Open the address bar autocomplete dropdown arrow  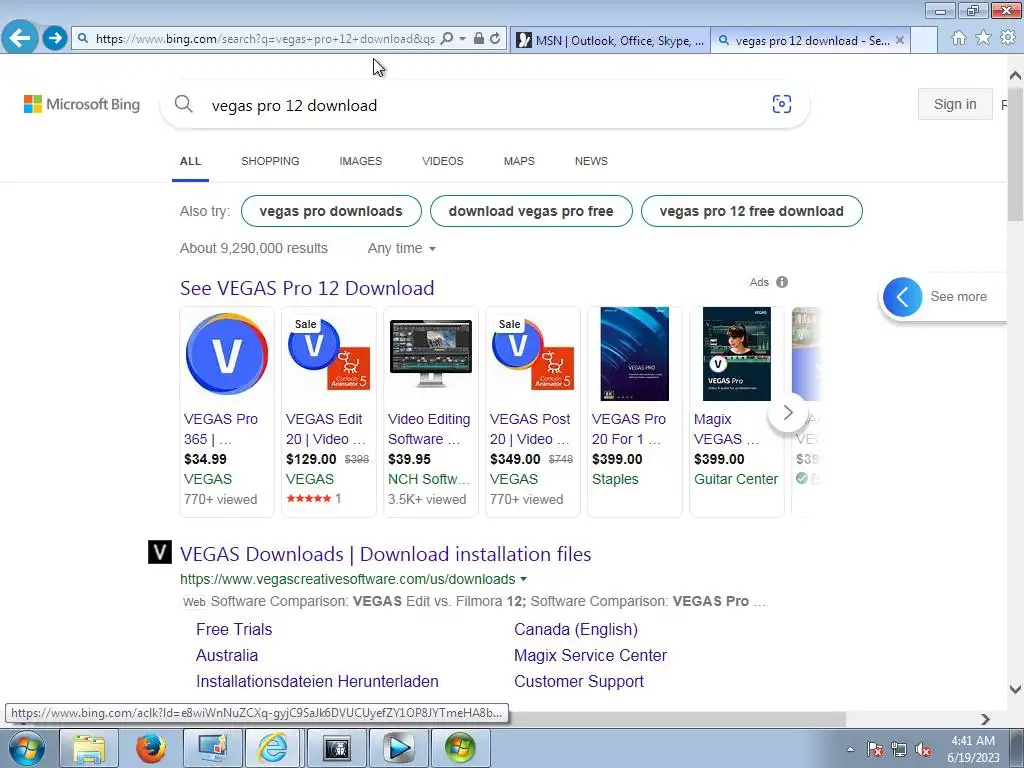[462, 39]
